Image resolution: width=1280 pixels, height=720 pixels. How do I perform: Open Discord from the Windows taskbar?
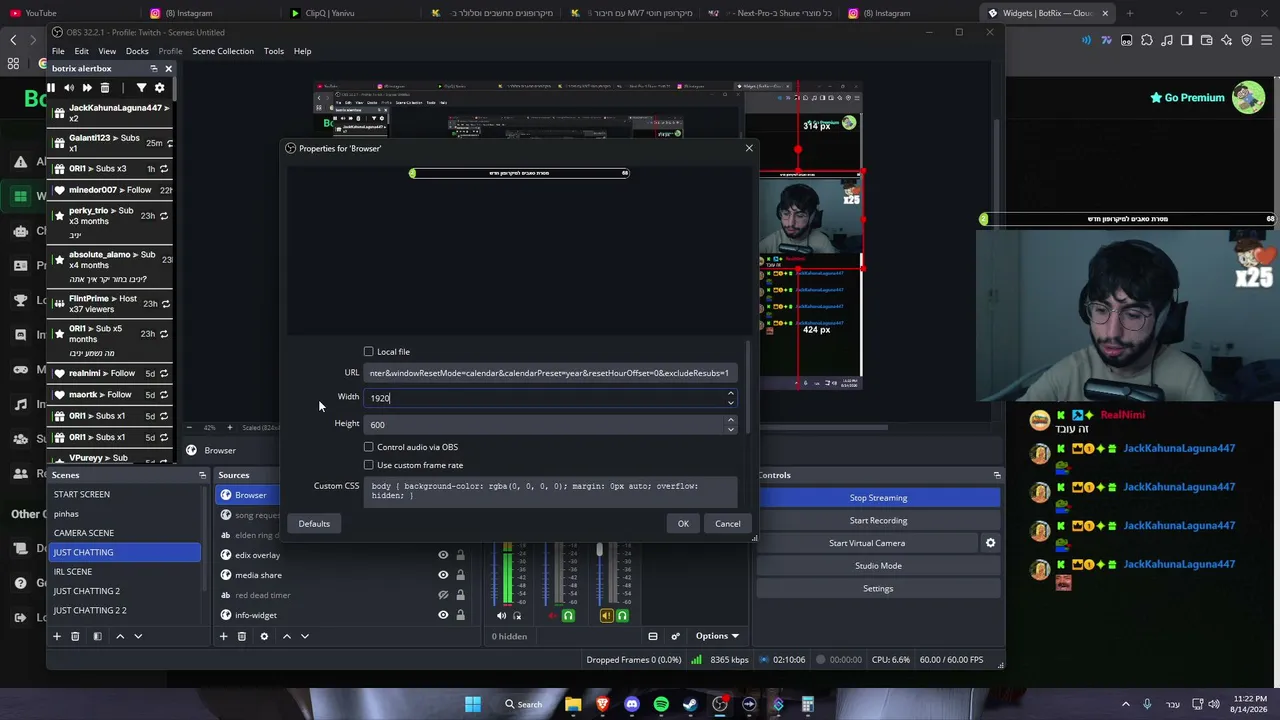(x=631, y=704)
